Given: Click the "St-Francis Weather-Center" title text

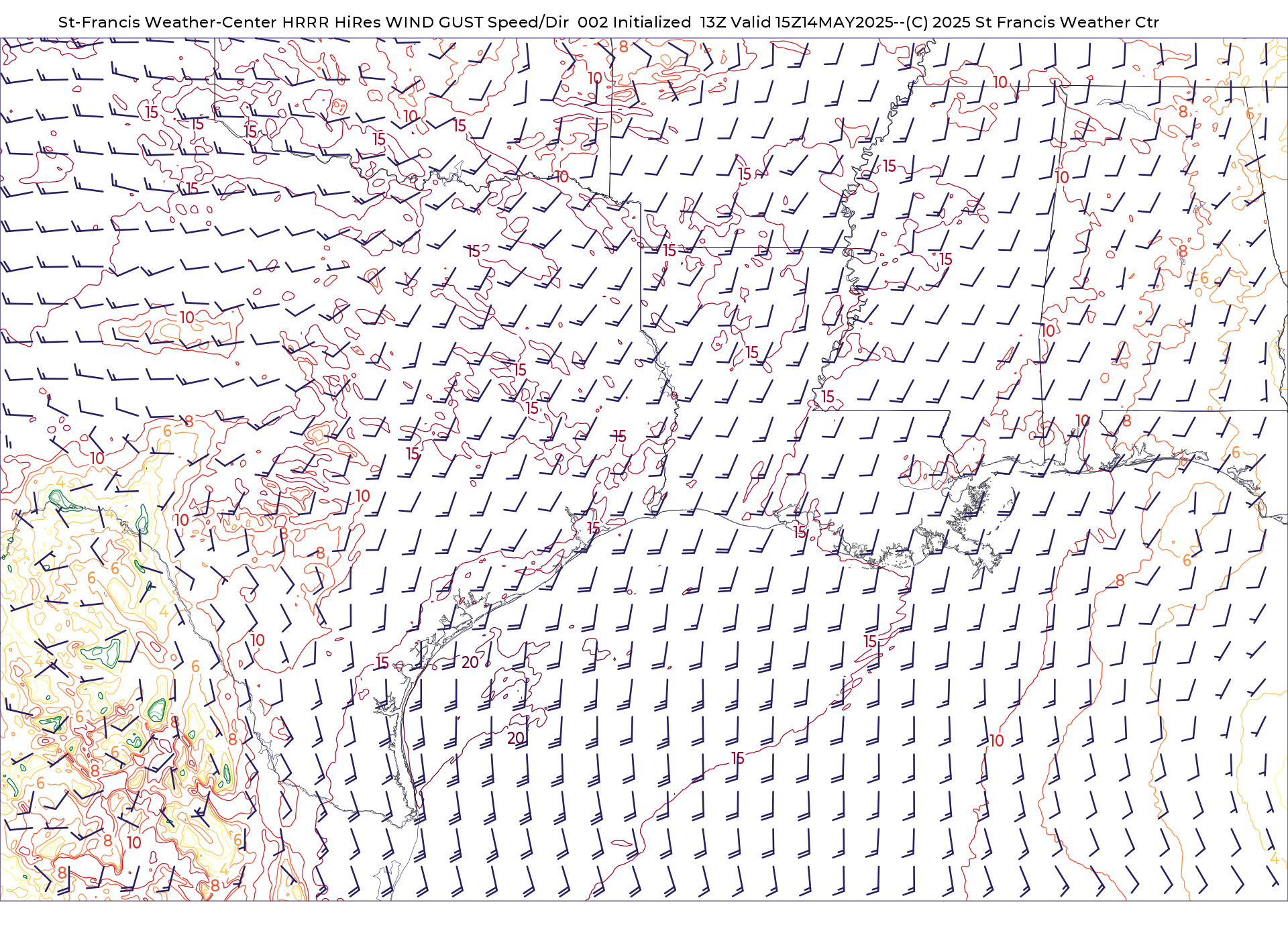Looking at the screenshot, I should coord(168,22).
